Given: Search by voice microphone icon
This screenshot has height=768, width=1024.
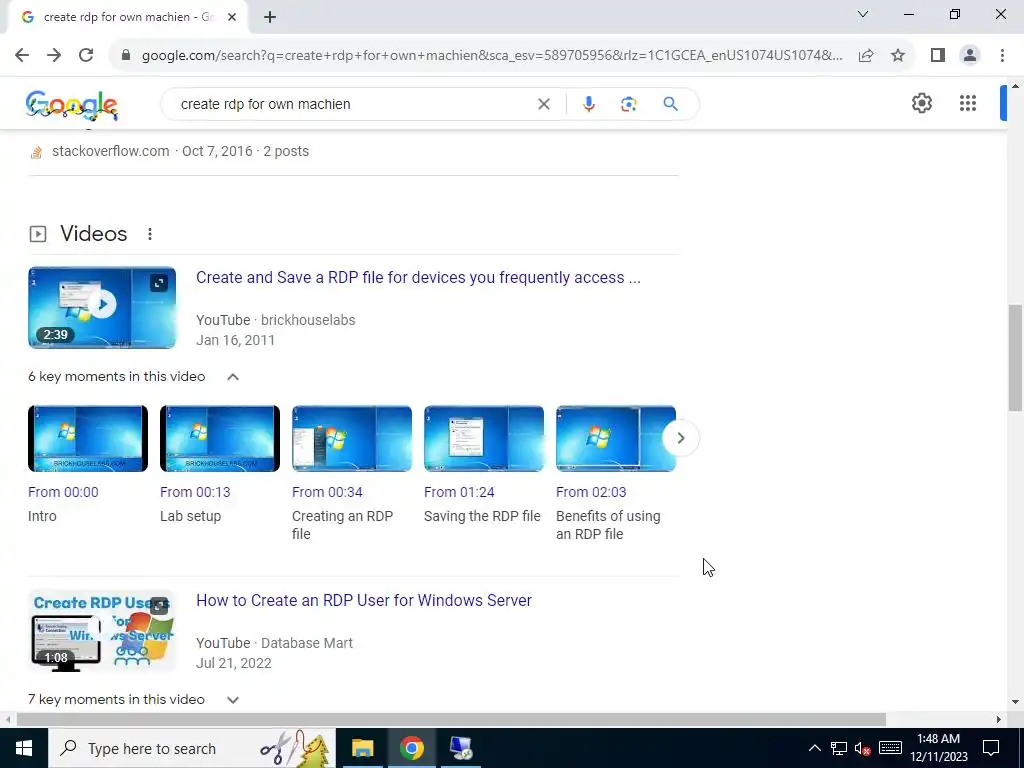Looking at the screenshot, I should coord(588,104).
